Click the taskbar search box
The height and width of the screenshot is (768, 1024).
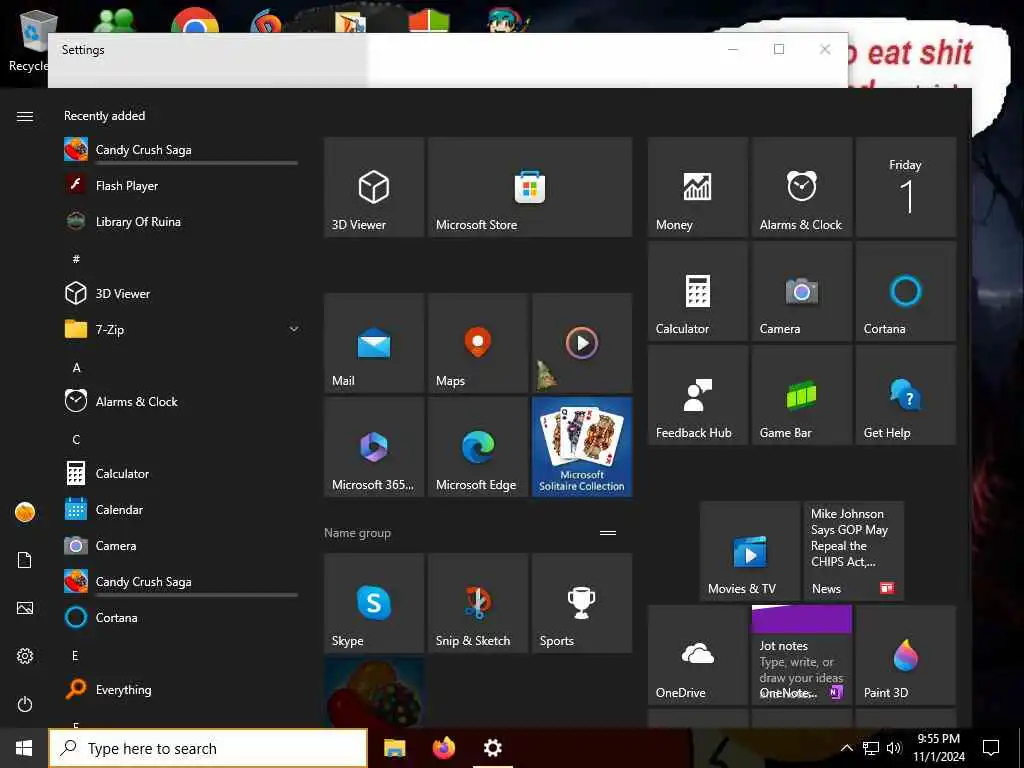tap(208, 748)
